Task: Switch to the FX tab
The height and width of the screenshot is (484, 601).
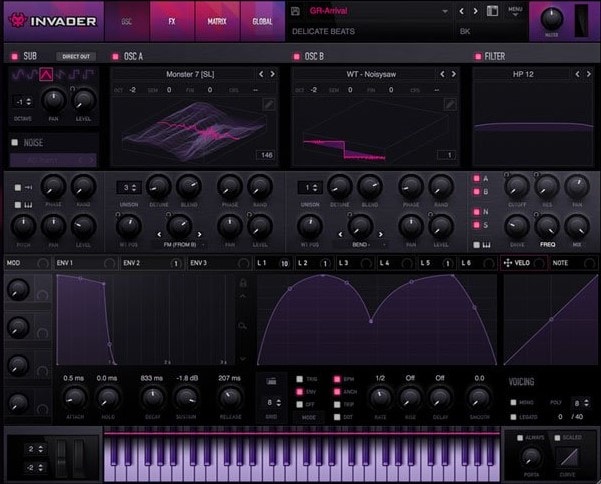Action: (171, 19)
